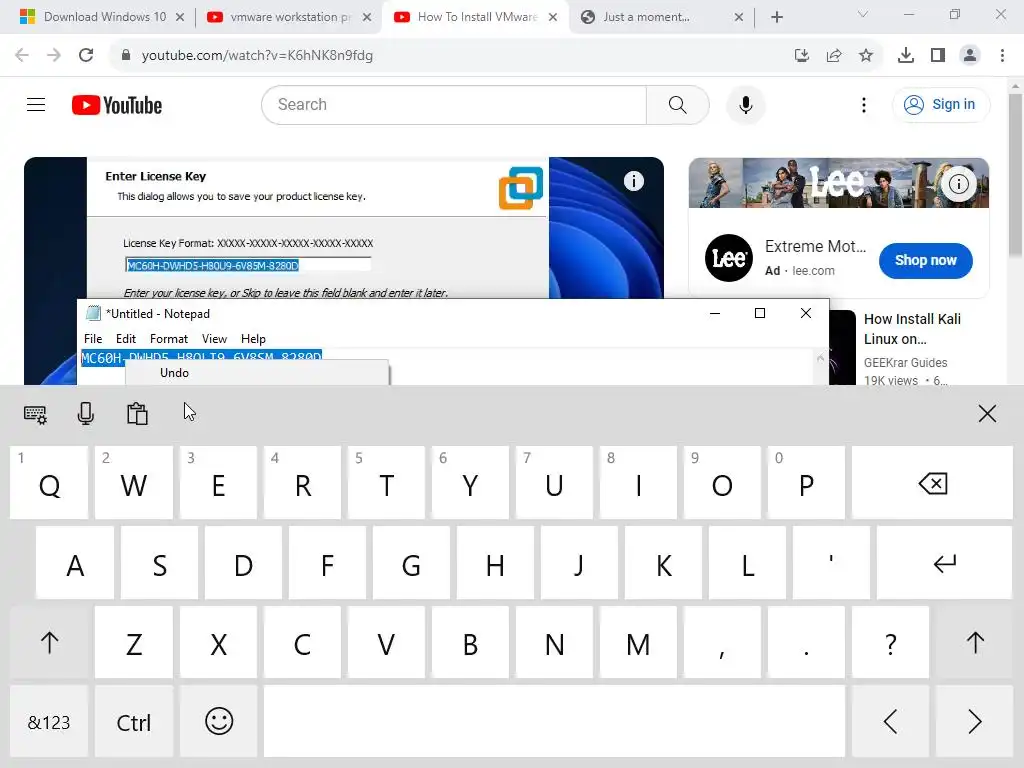Screen dimensions: 1024x768
Task: Open Lee advertiser logo
Action: pos(729,258)
